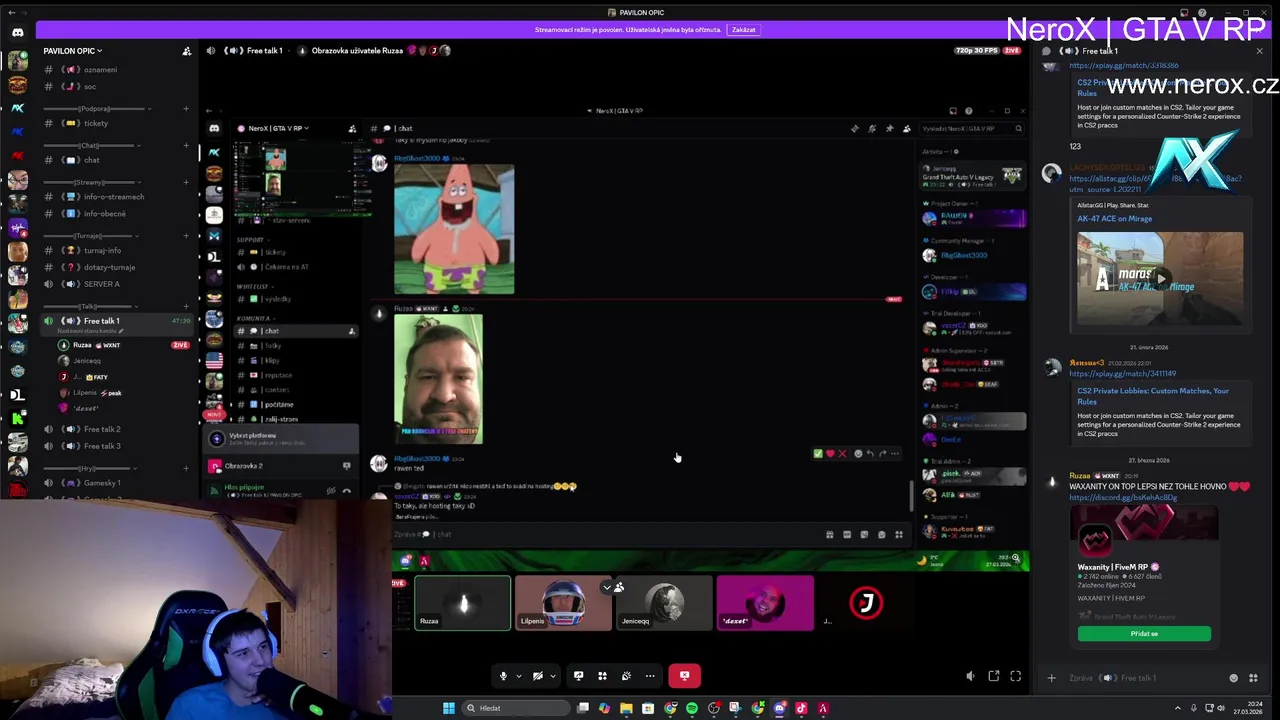Join Free talk 3 voice channel

tap(117, 446)
